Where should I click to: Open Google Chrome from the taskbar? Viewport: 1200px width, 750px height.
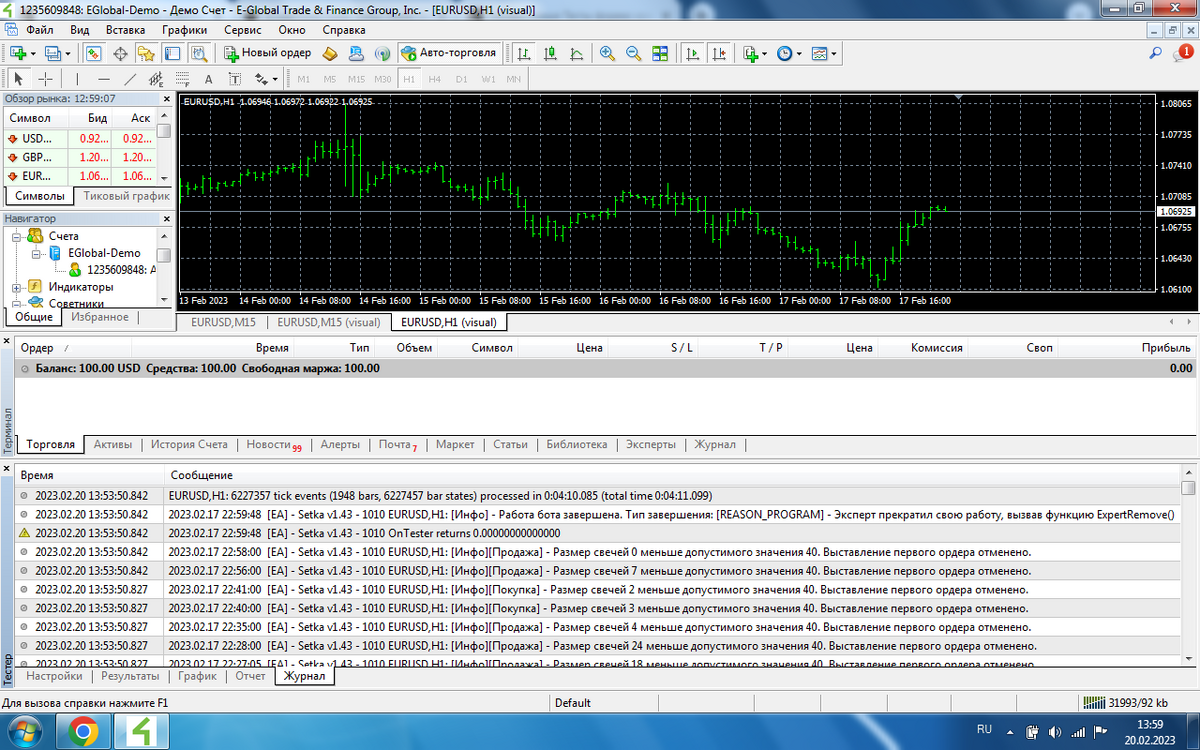point(83,732)
